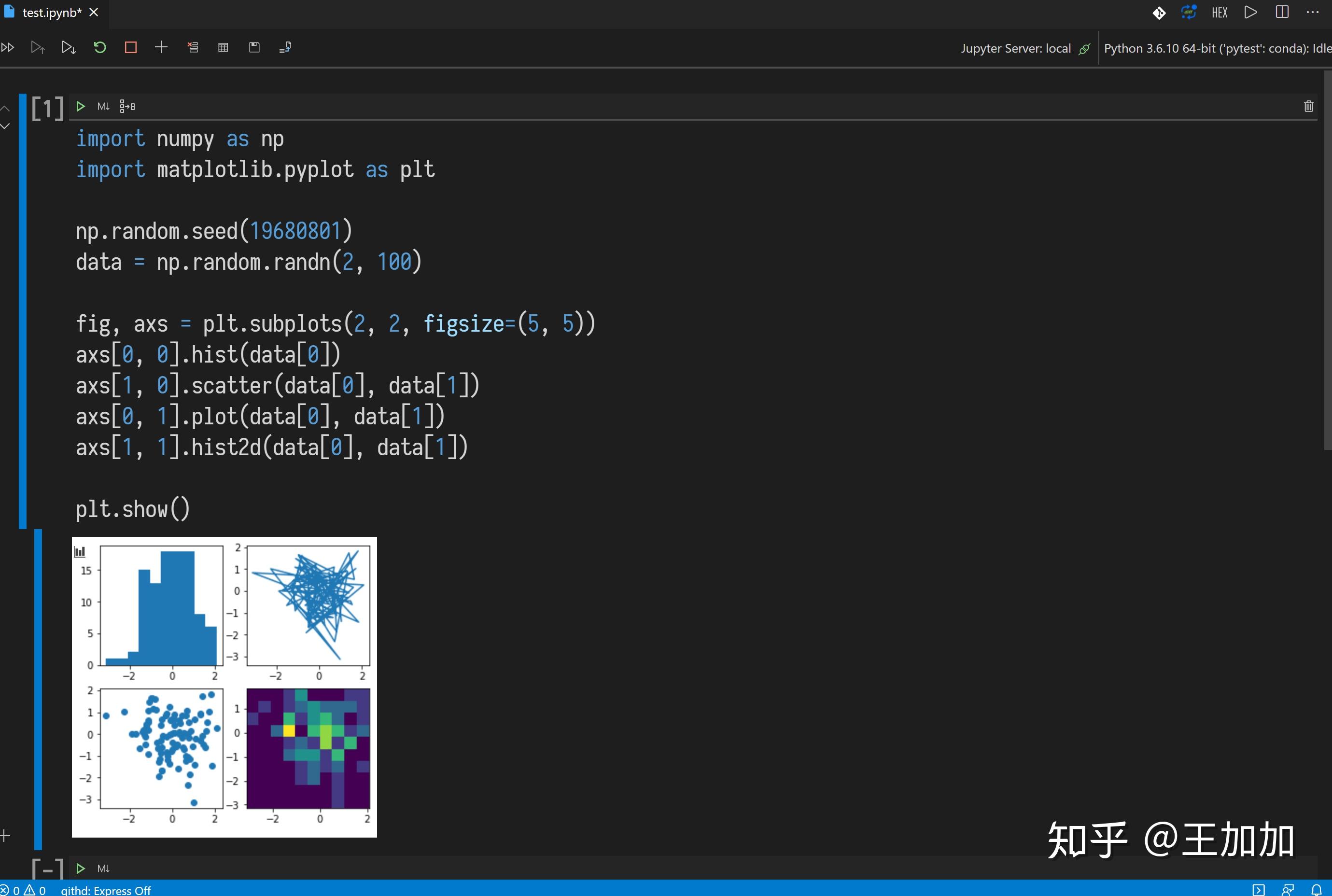1332x896 pixels.
Task: Run all cells in the notebook
Action: pos(8,47)
